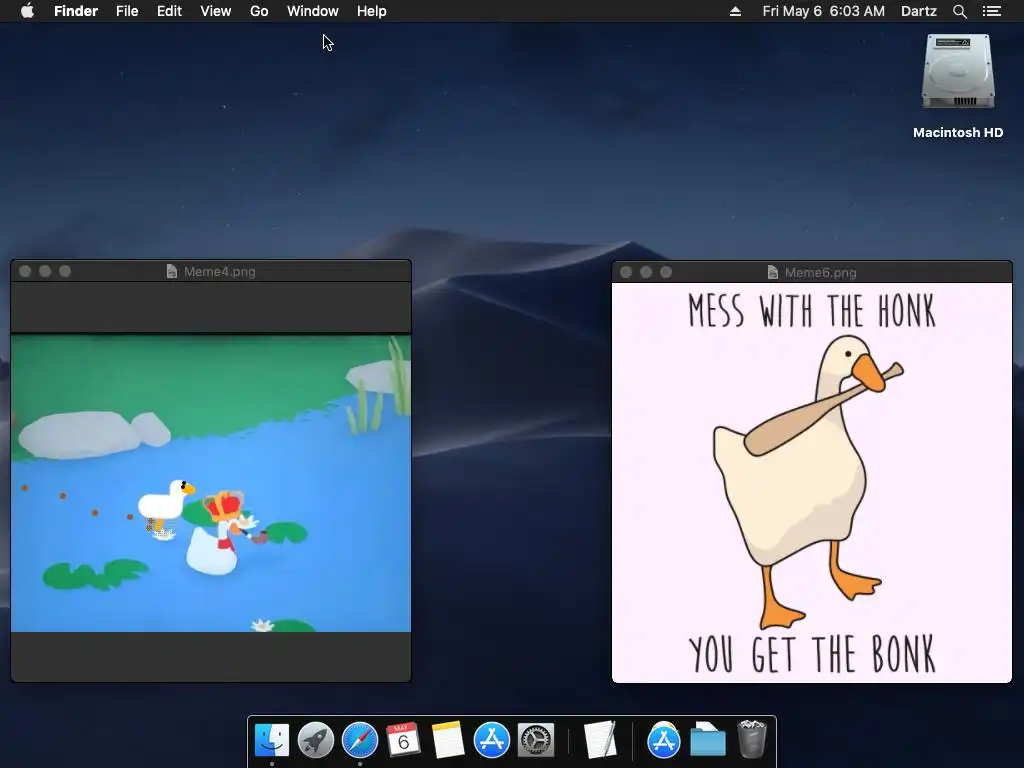Minimize the Meme4.png window
This screenshot has width=1024, height=768.
click(45, 271)
